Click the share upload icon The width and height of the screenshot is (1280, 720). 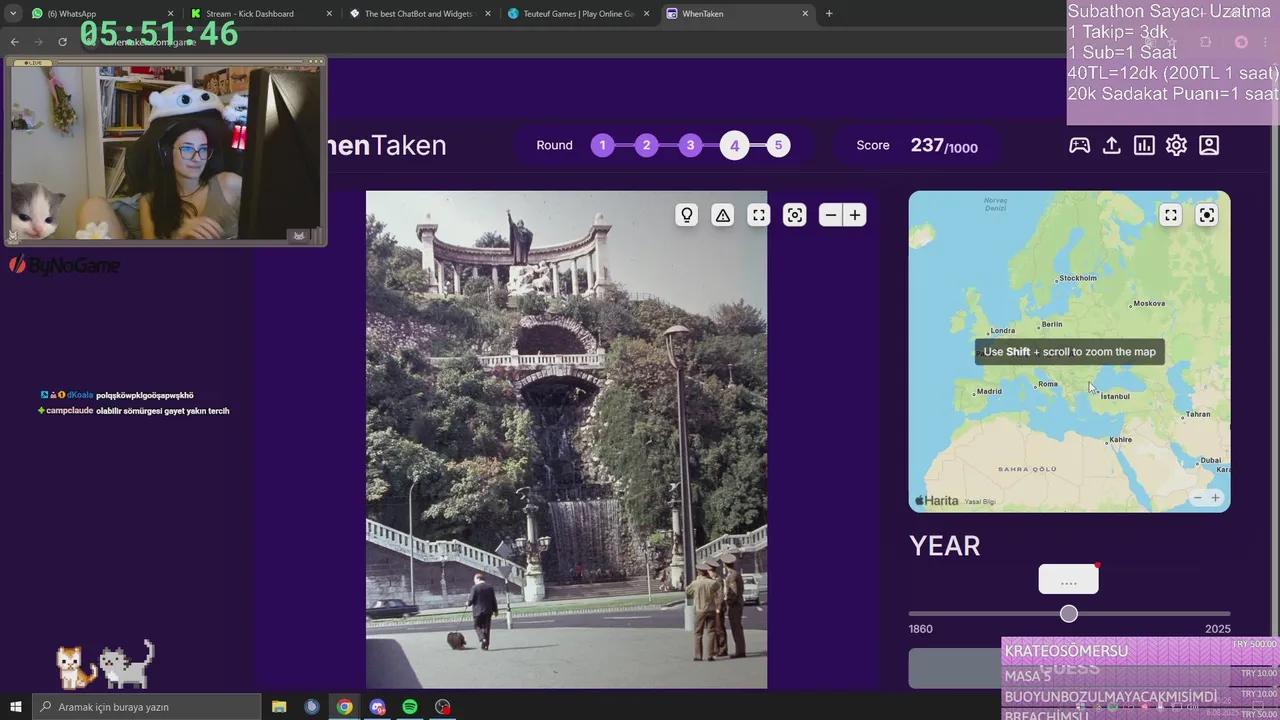tap(1111, 145)
